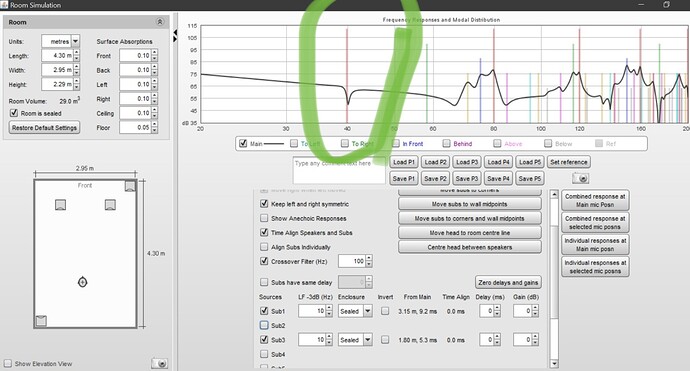The width and height of the screenshot is (690, 371).
Task: Click the scrollbar down arrow in options panel
Action: tap(554, 364)
